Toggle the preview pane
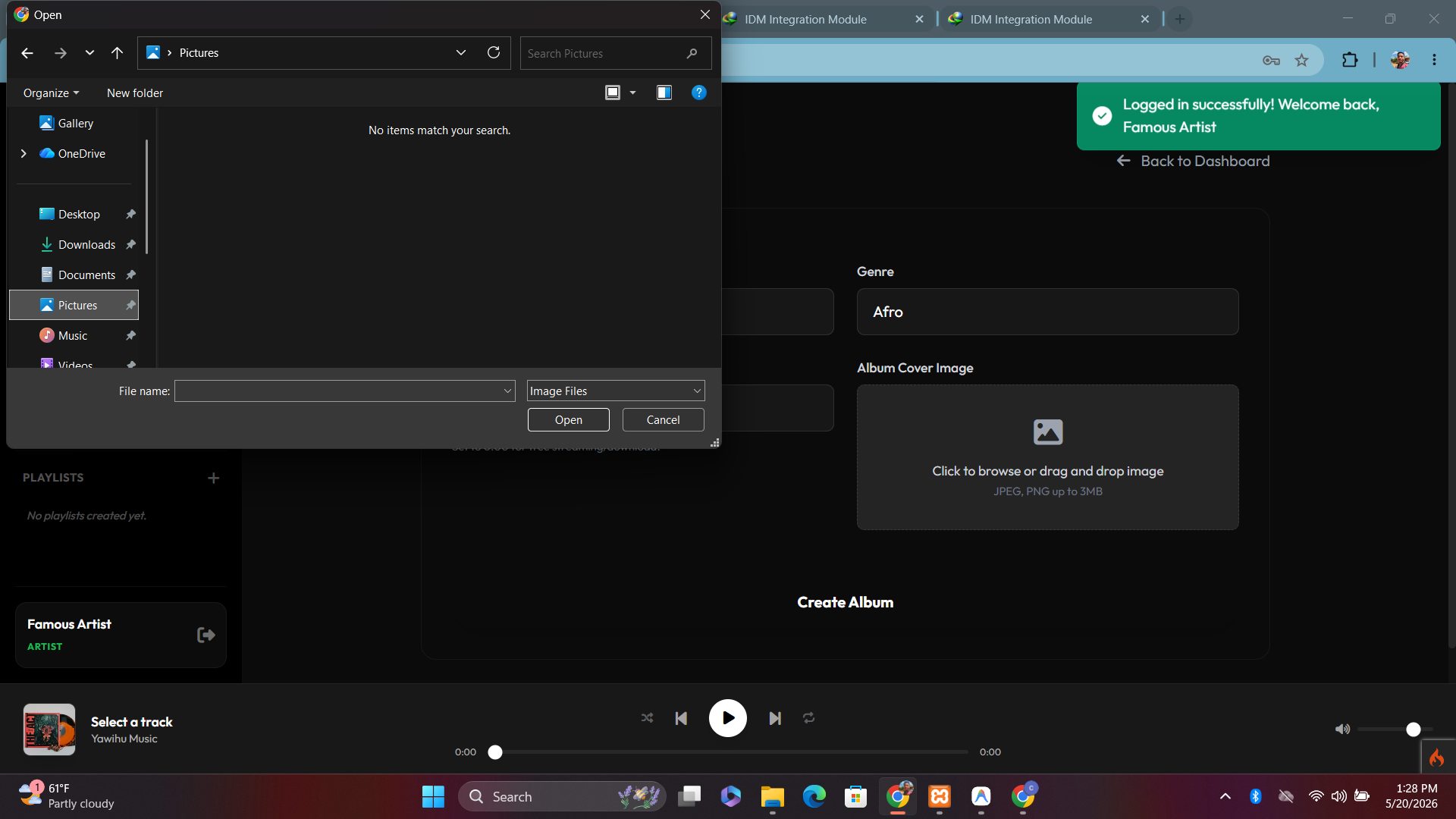 (664, 93)
